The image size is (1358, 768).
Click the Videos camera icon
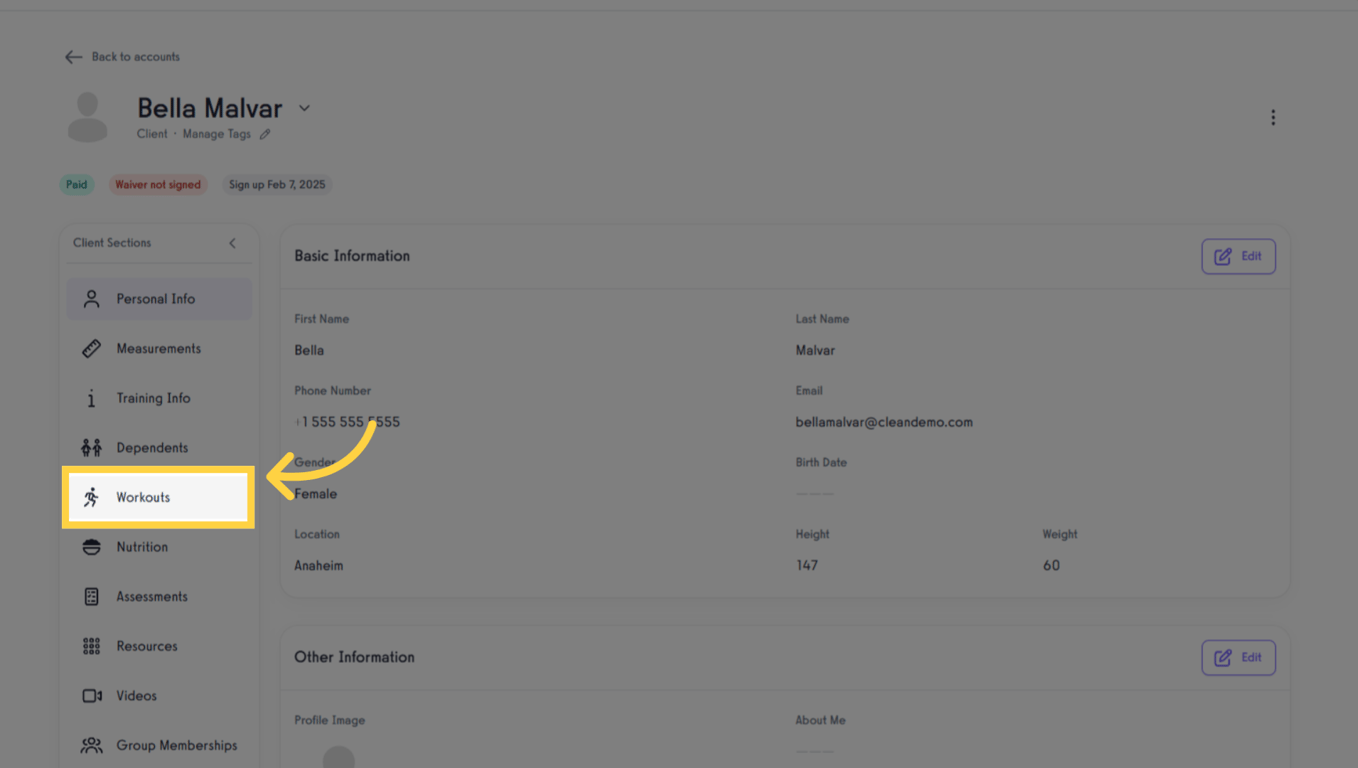[91, 695]
